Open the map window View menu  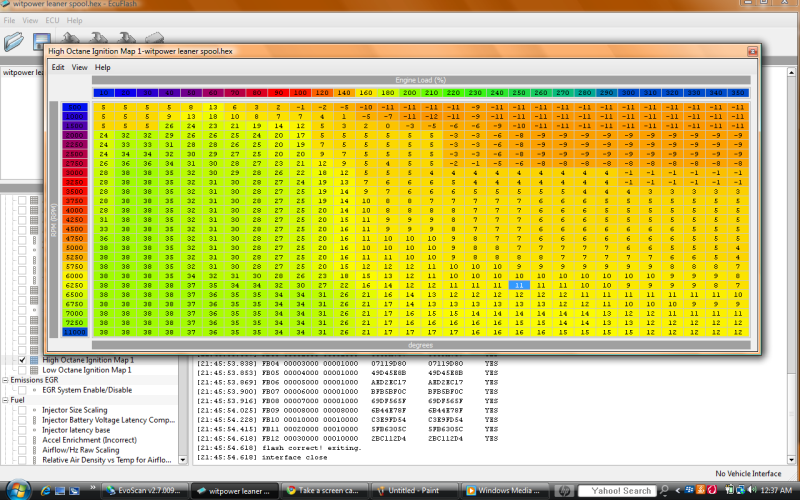pyautogui.click(x=79, y=67)
